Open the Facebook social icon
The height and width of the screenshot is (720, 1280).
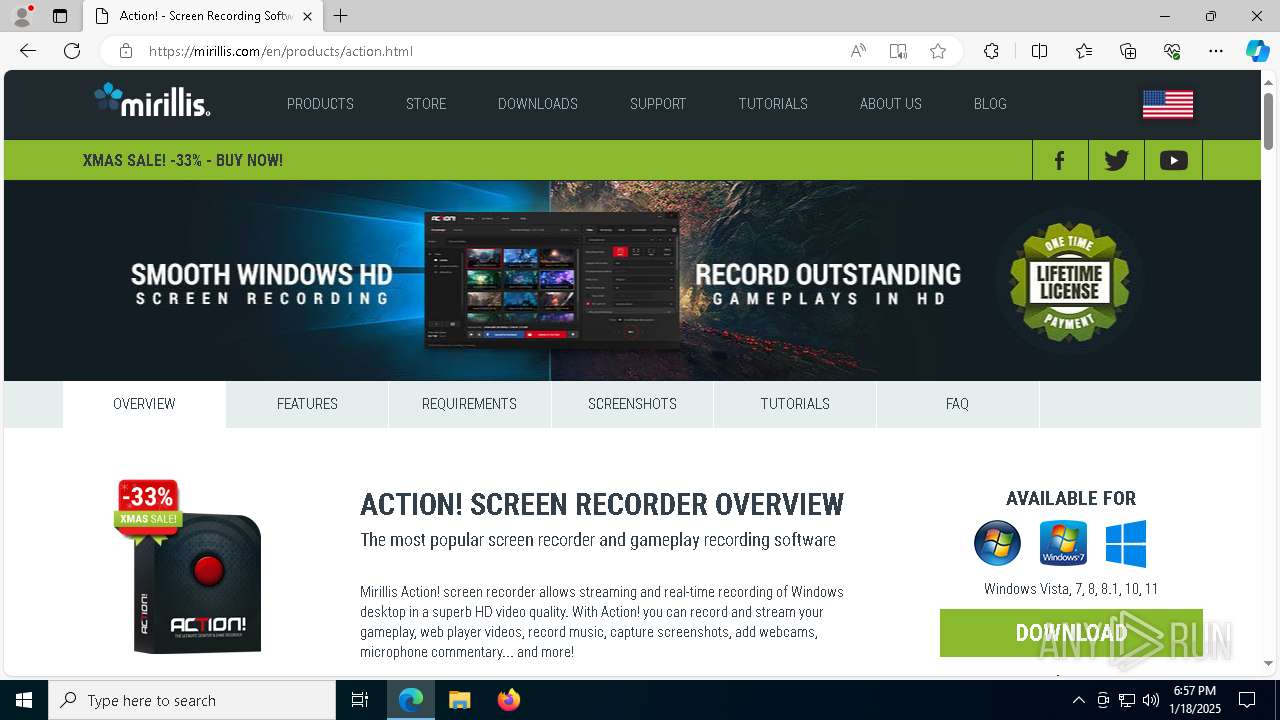click(1060, 160)
